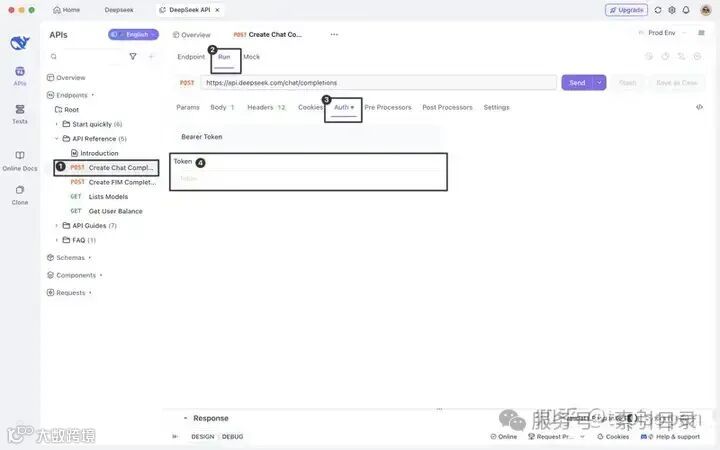Open the Overview tab in the editor
The height and width of the screenshot is (450, 720).
[191, 35]
